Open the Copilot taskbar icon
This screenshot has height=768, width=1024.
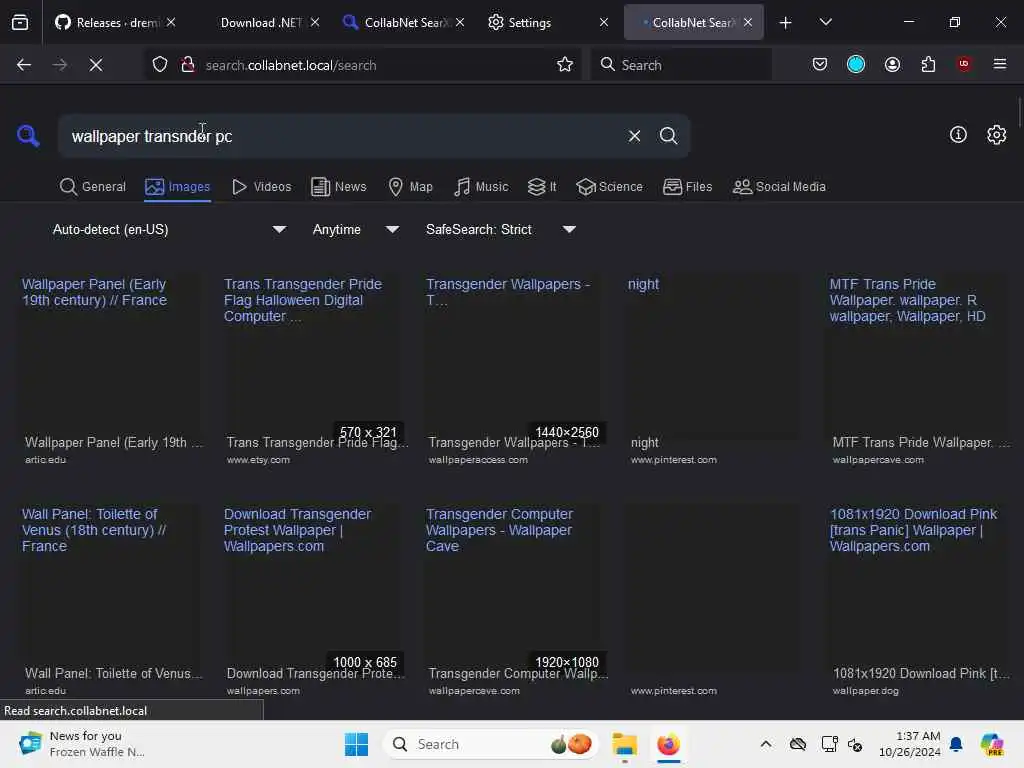point(991,744)
